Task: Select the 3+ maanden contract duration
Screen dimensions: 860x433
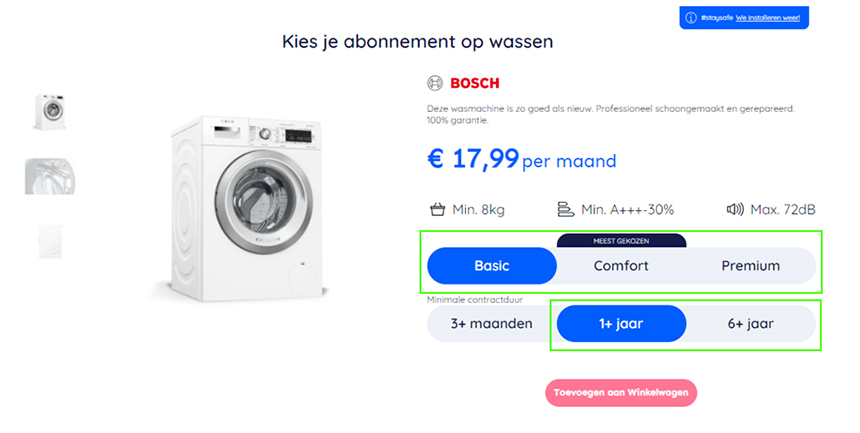Action: 491,324
